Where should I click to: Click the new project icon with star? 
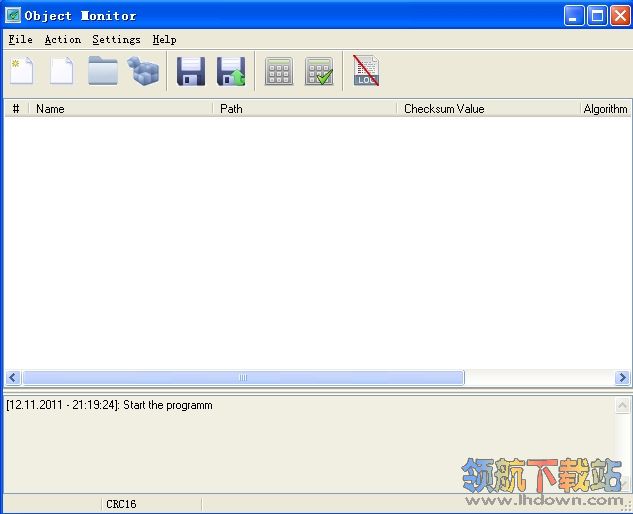click(x=22, y=71)
